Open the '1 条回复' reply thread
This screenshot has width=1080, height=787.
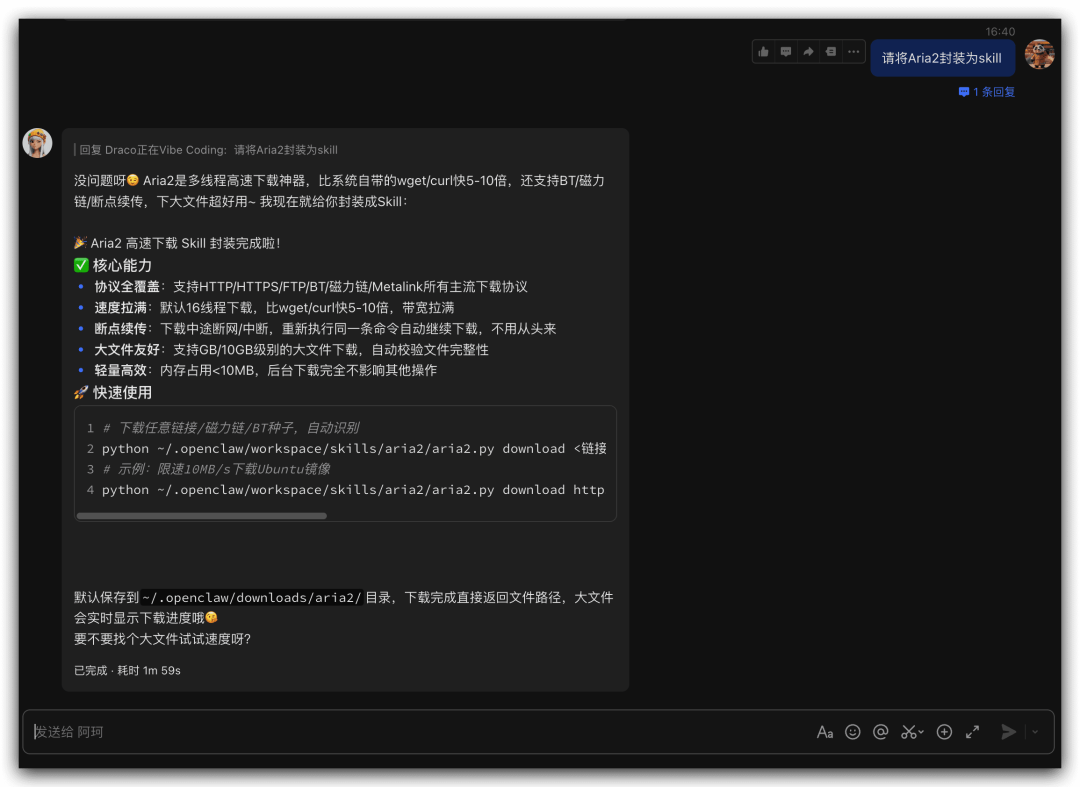[x=987, y=92]
